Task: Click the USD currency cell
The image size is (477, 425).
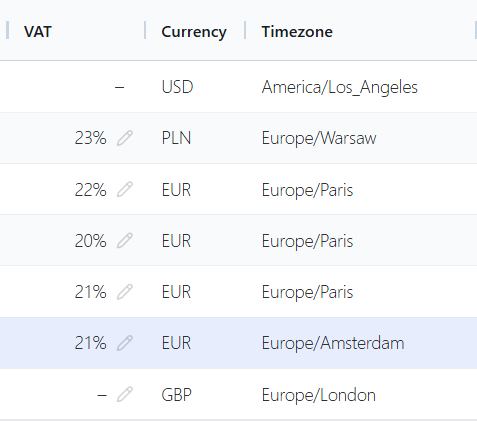Action: 177,87
